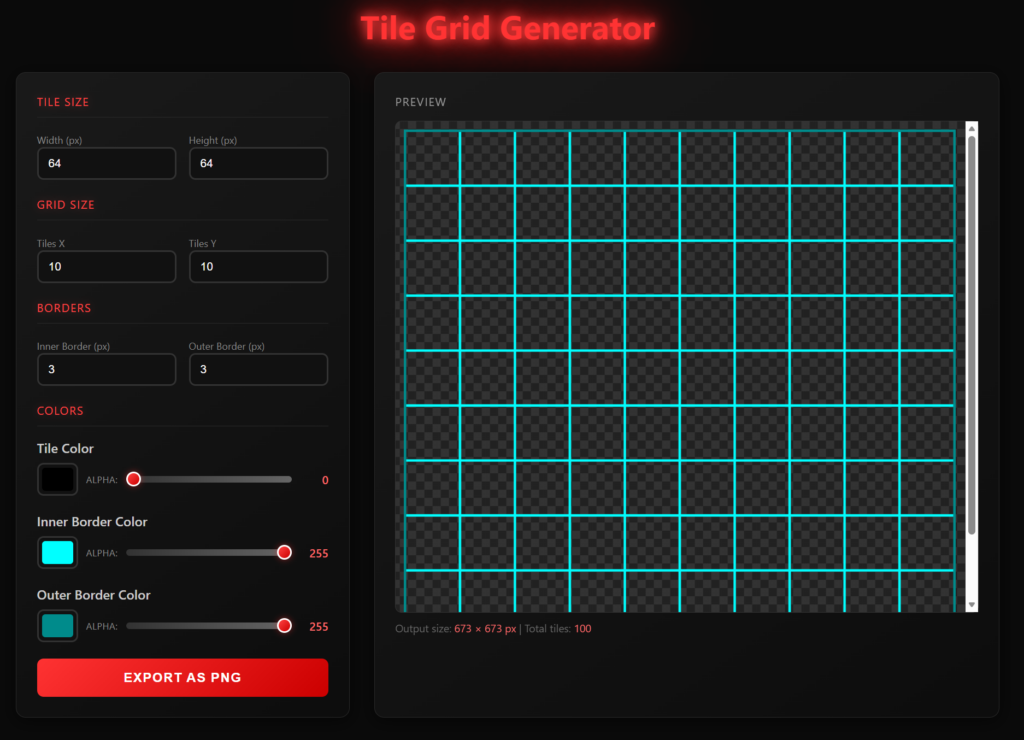Click the Tile Color black swatch
Image resolution: width=1024 pixels, height=740 pixels.
click(x=57, y=479)
